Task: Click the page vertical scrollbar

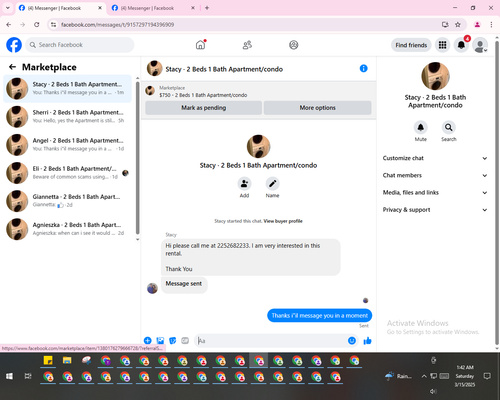Action: tap(497, 193)
